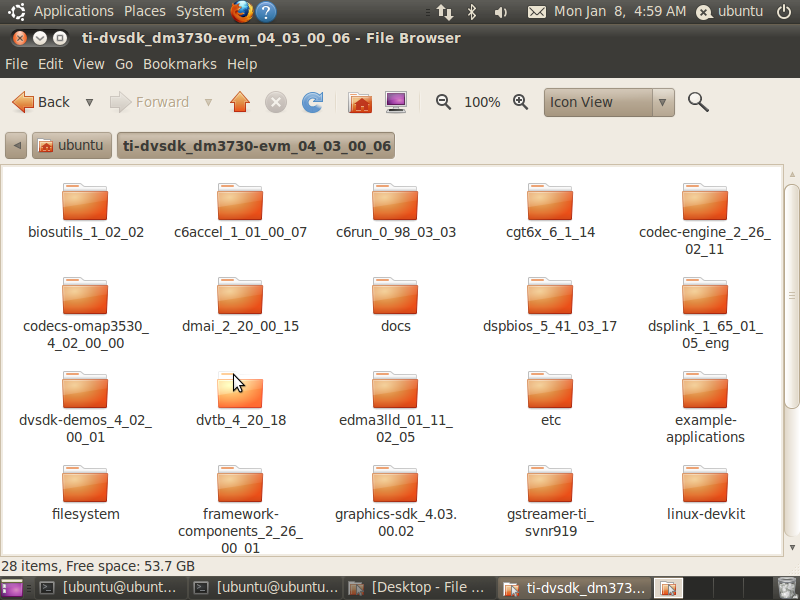Select the edma3lld_01_11_02_05 folder

pyautogui.click(x=395, y=407)
